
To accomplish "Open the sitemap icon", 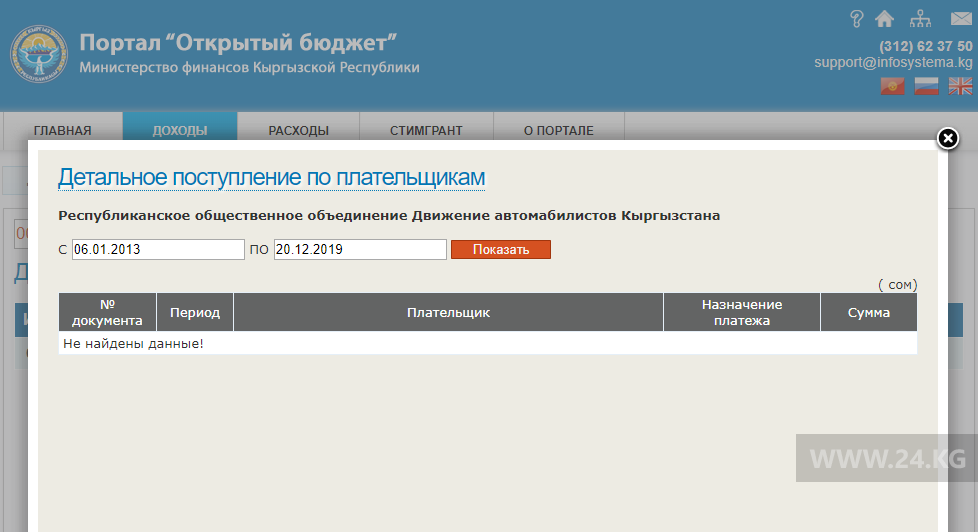I will (920, 19).
